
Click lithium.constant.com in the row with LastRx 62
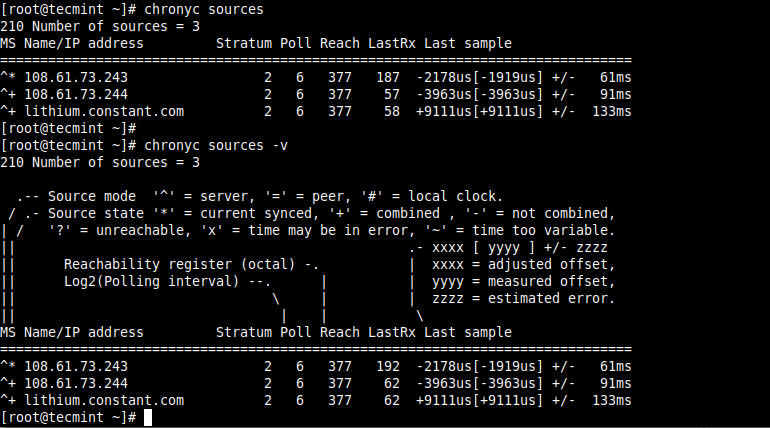coord(104,401)
